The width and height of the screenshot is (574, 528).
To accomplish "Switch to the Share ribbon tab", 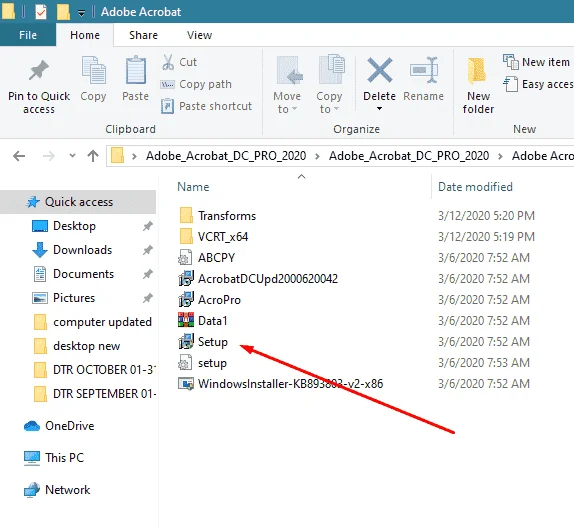I will 144,35.
